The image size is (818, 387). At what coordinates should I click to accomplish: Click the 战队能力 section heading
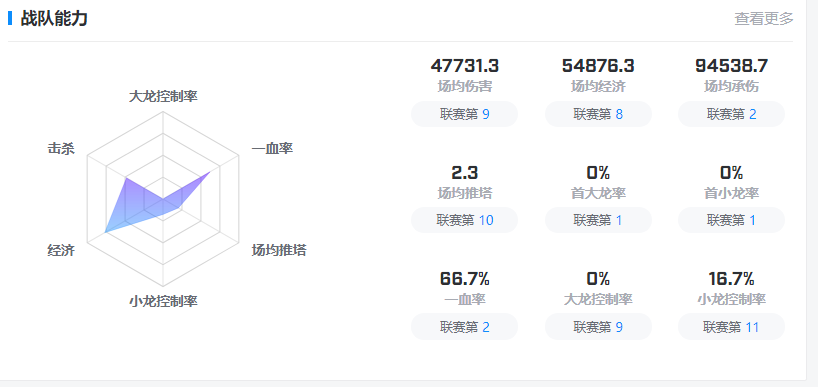pyautogui.click(x=54, y=19)
